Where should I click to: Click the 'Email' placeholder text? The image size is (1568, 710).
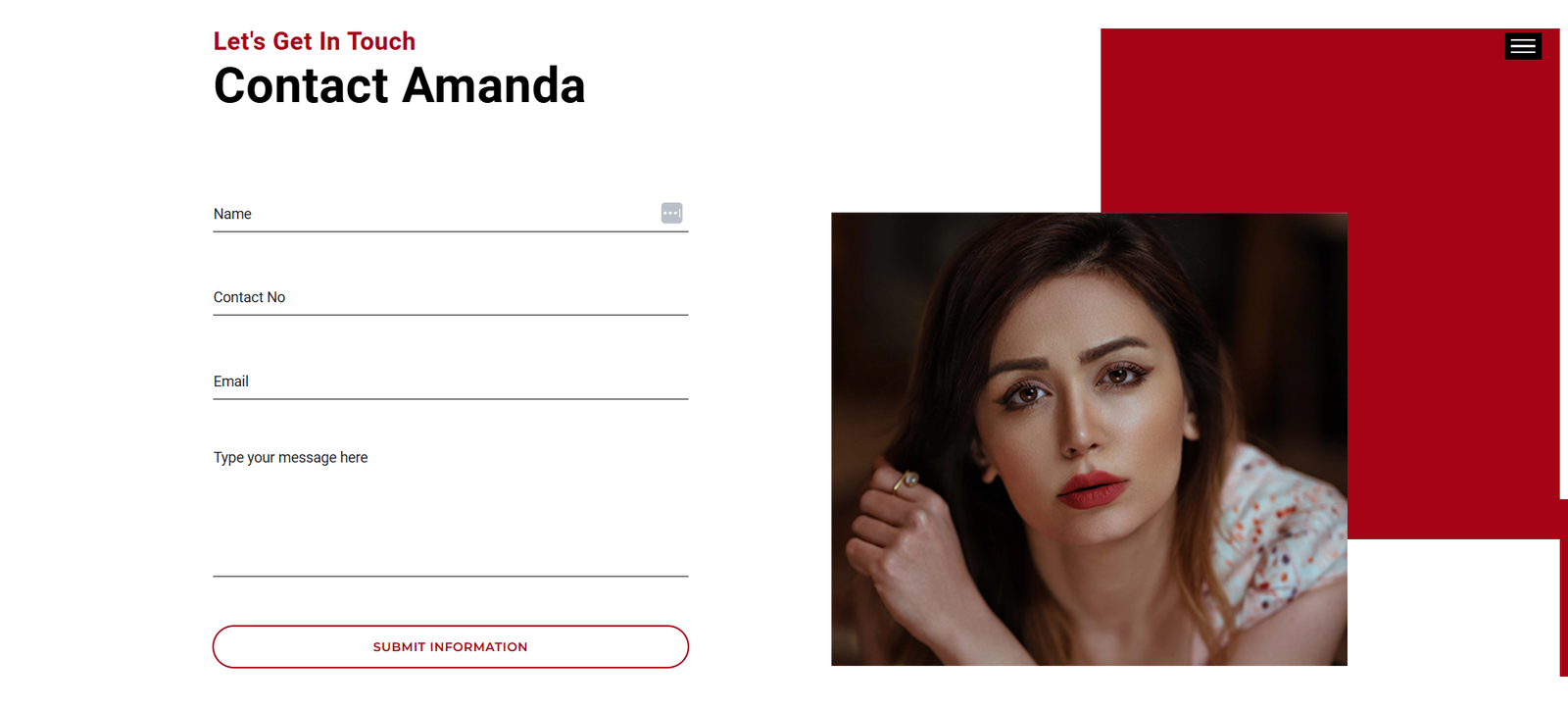pyautogui.click(x=231, y=381)
